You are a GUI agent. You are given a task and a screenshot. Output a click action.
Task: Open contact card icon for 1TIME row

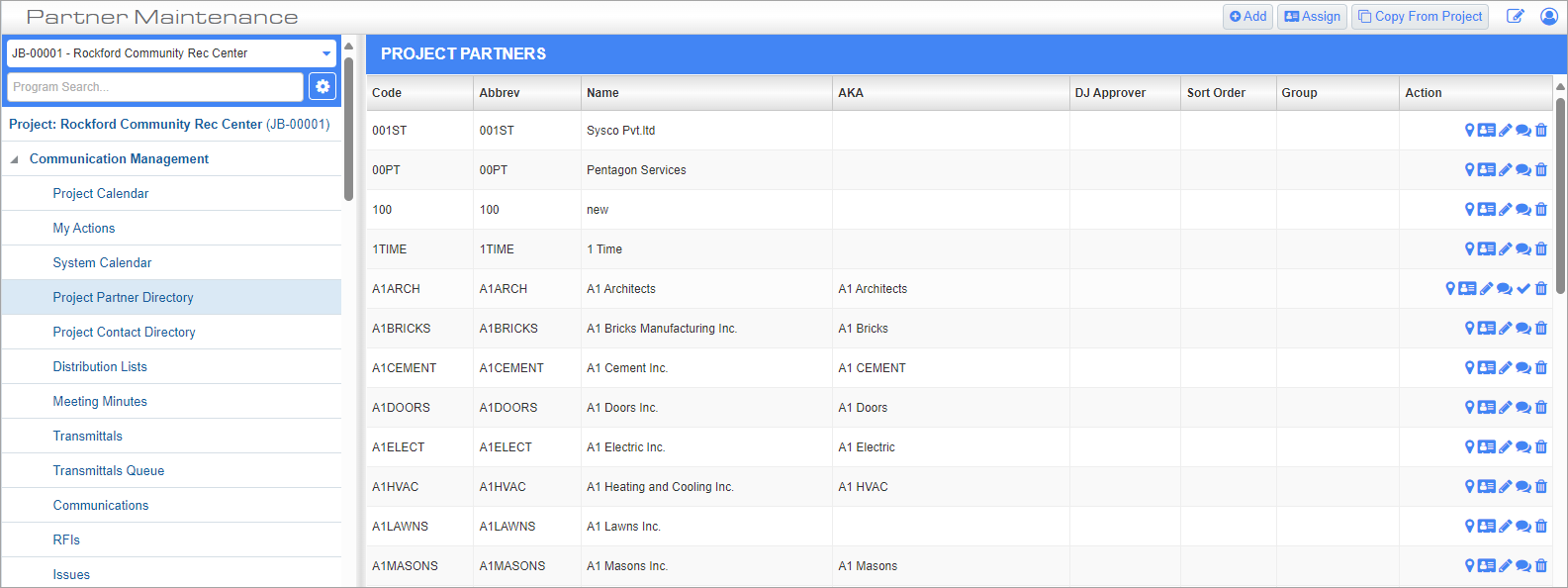click(1487, 248)
